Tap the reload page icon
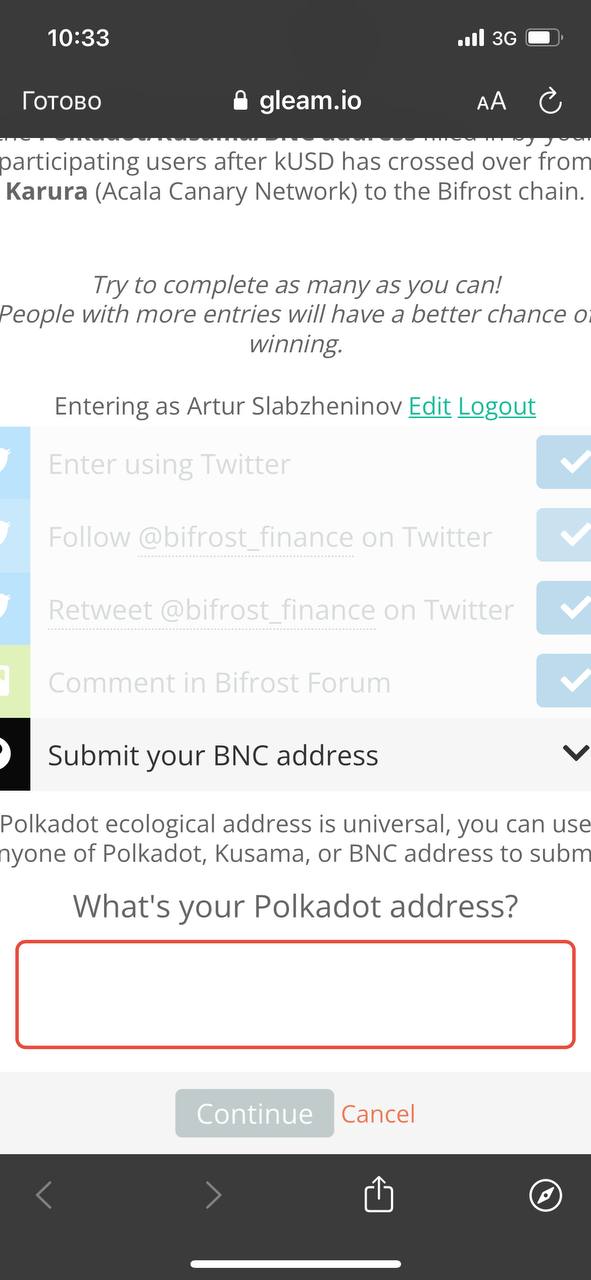The image size is (591, 1280). [x=550, y=101]
